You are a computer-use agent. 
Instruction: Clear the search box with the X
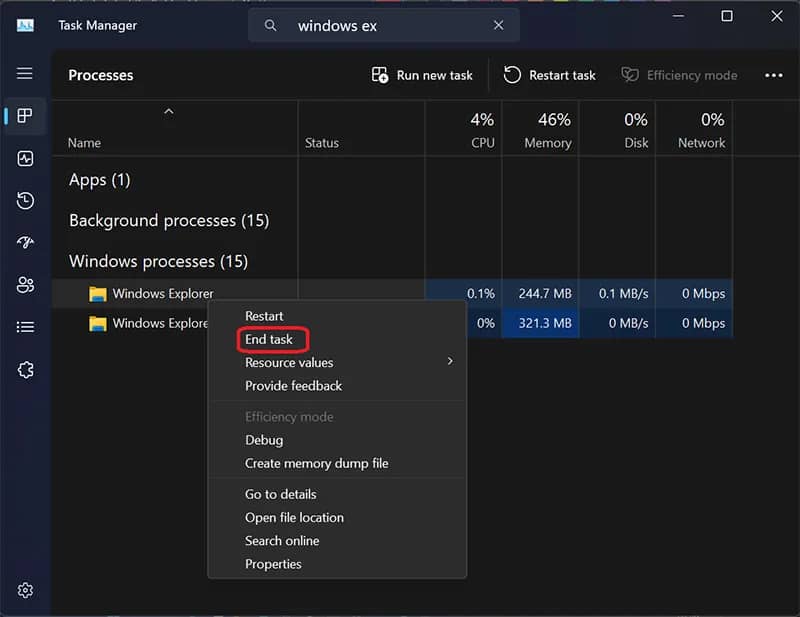coord(498,25)
